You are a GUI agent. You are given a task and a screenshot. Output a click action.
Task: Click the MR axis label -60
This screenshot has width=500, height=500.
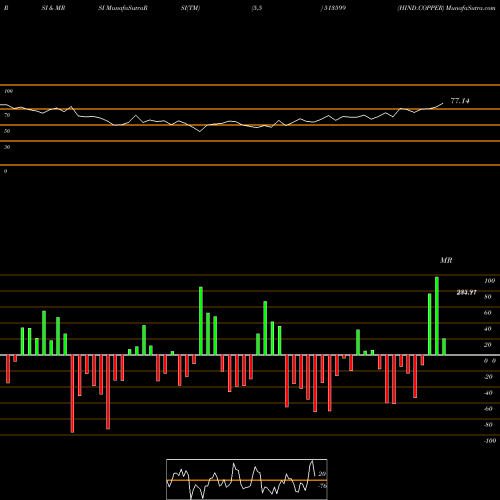(x=488, y=409)
